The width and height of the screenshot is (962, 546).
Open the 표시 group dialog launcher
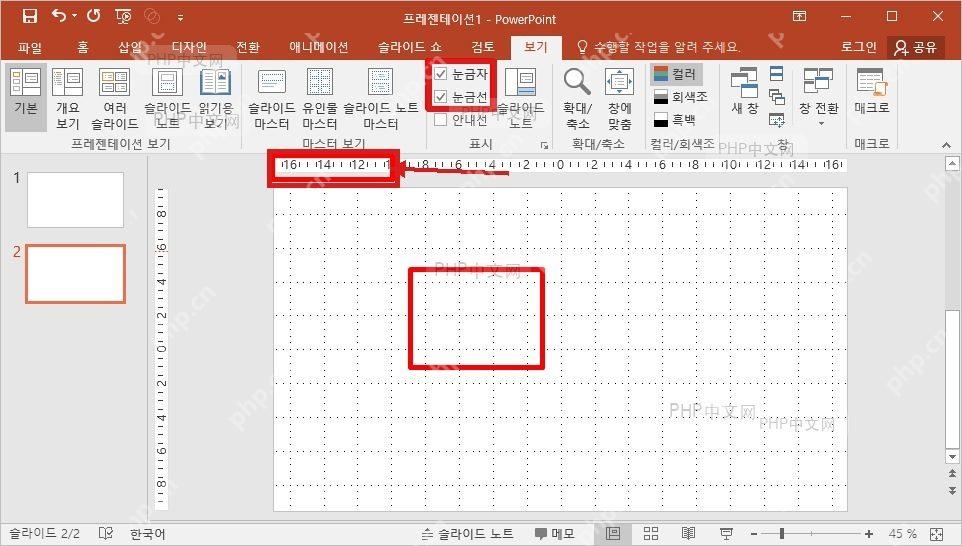pyautogui.click(x=544, y=145)
